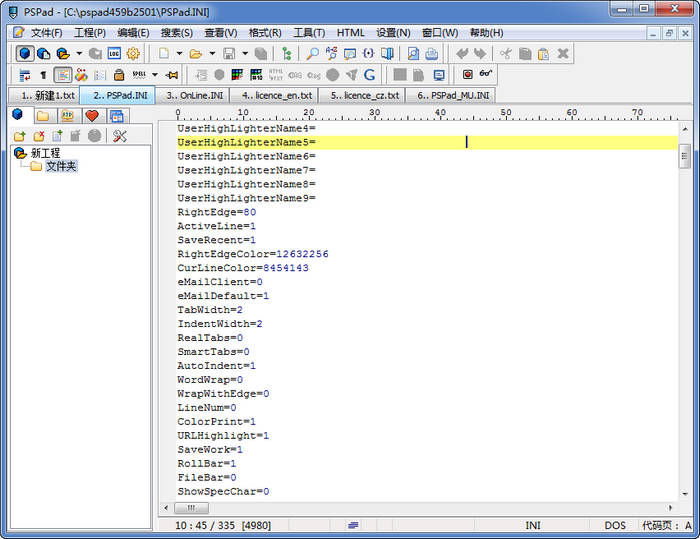Click the remove folder red X icon

coord(39,136)
